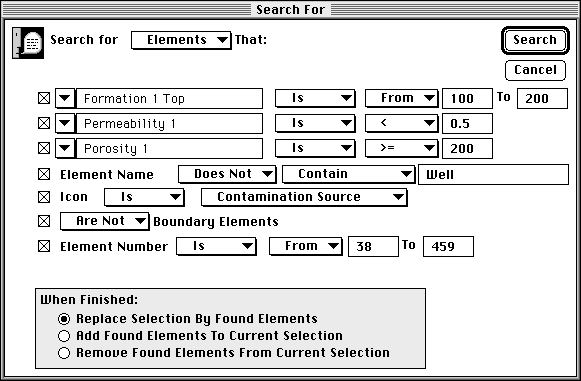The width and height of the screenshot is (581, 381).
Task: Open the Contain dropdown for Element Name
Action: pos(348,174)
